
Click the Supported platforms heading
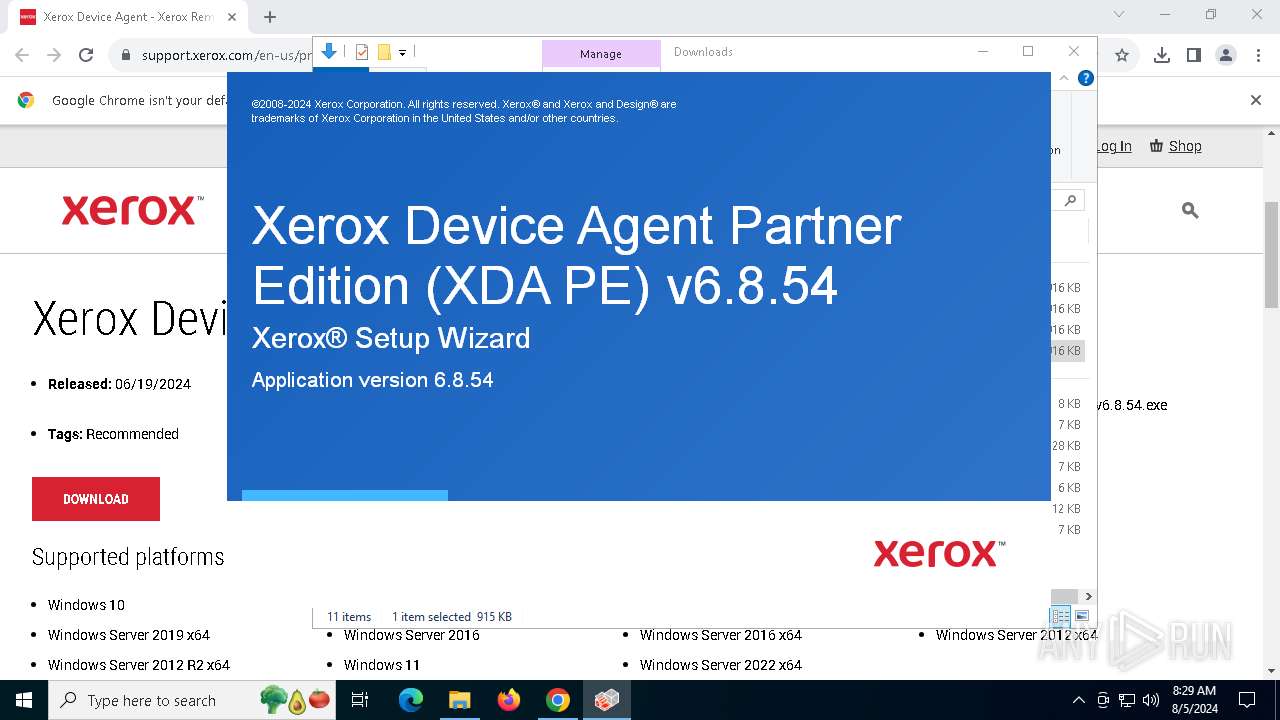[x=128, y=557]
